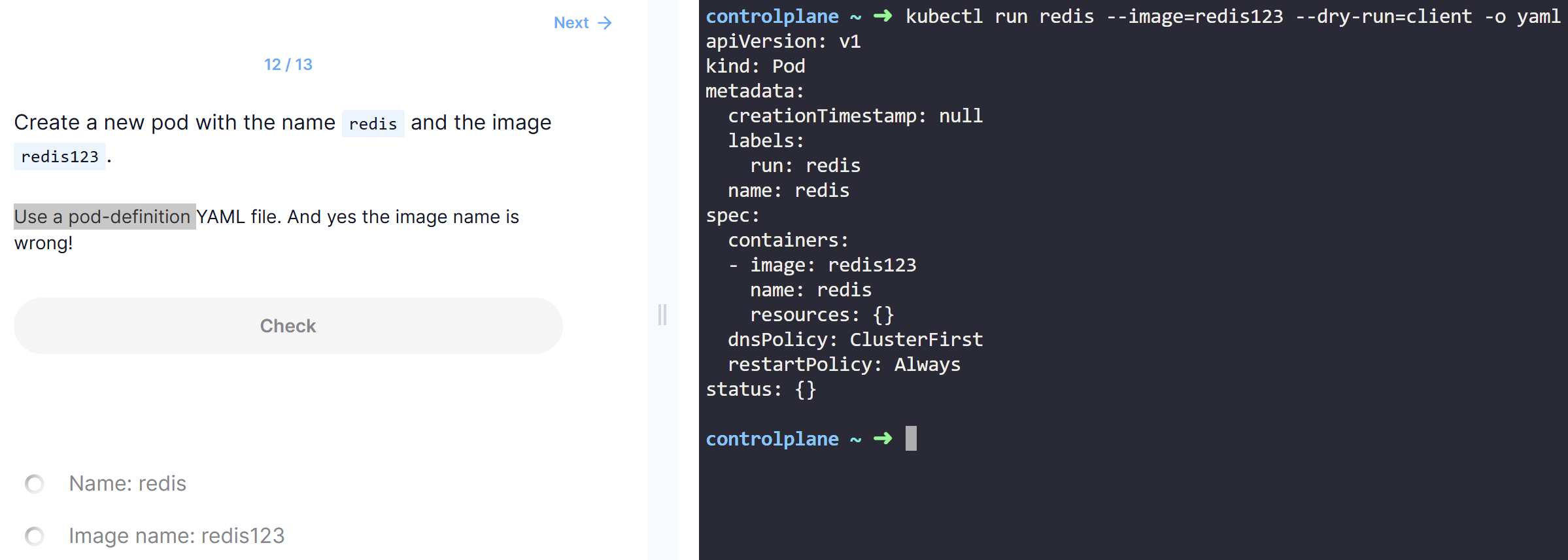Click highlighted 'Use a pod-definition' text

(x=105, y=217)
